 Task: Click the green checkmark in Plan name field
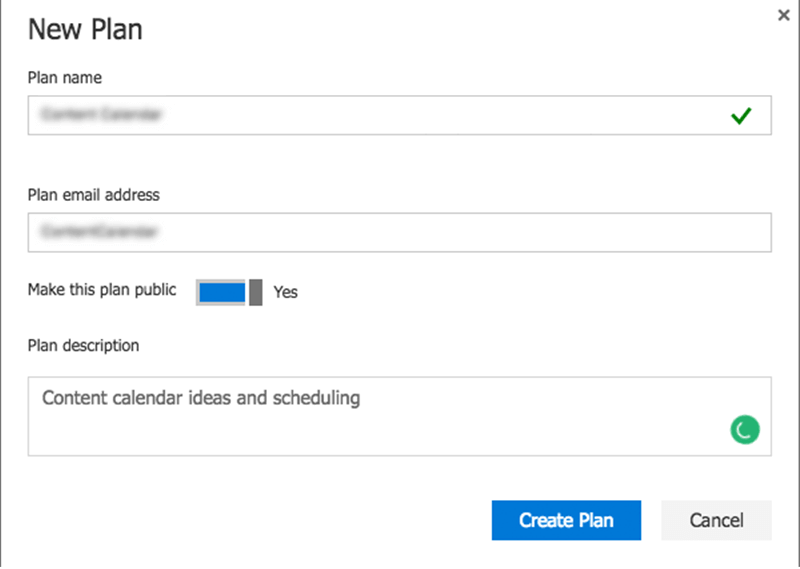(741, 116)
